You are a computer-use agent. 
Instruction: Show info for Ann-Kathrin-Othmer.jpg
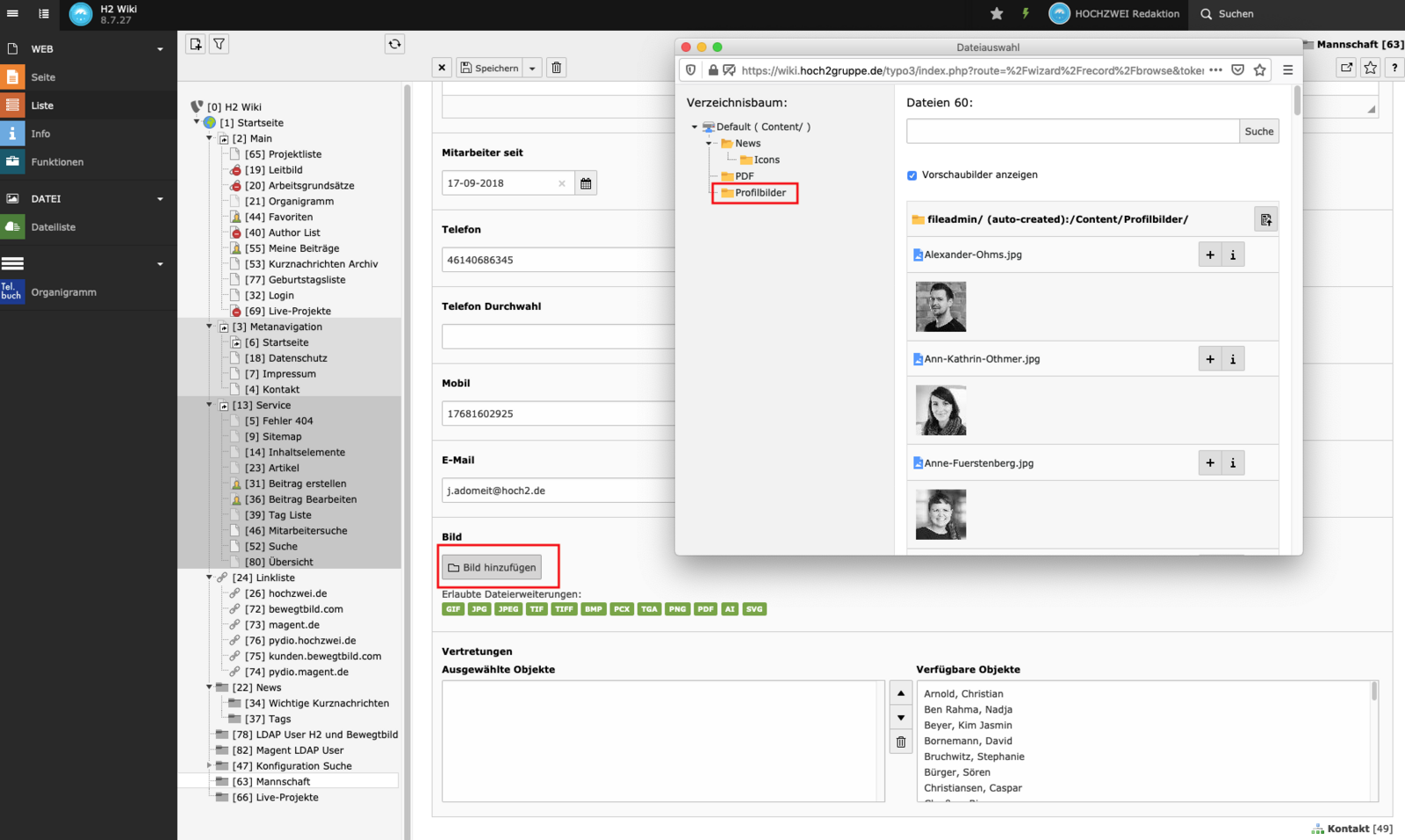1233,359
